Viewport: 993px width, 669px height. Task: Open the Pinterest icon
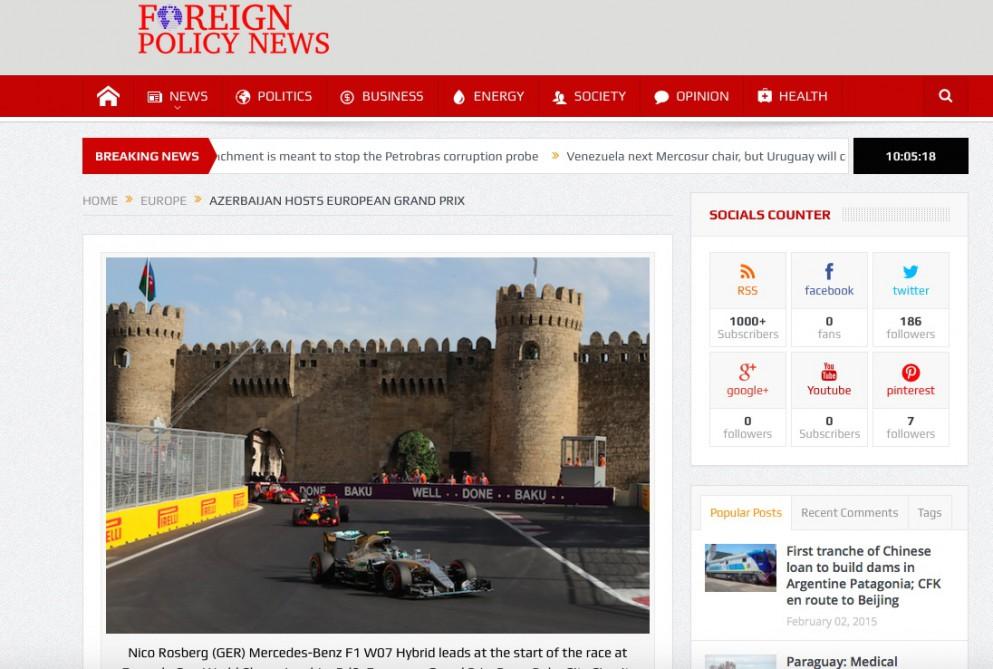pyautogui.click(x=910, y=372)
